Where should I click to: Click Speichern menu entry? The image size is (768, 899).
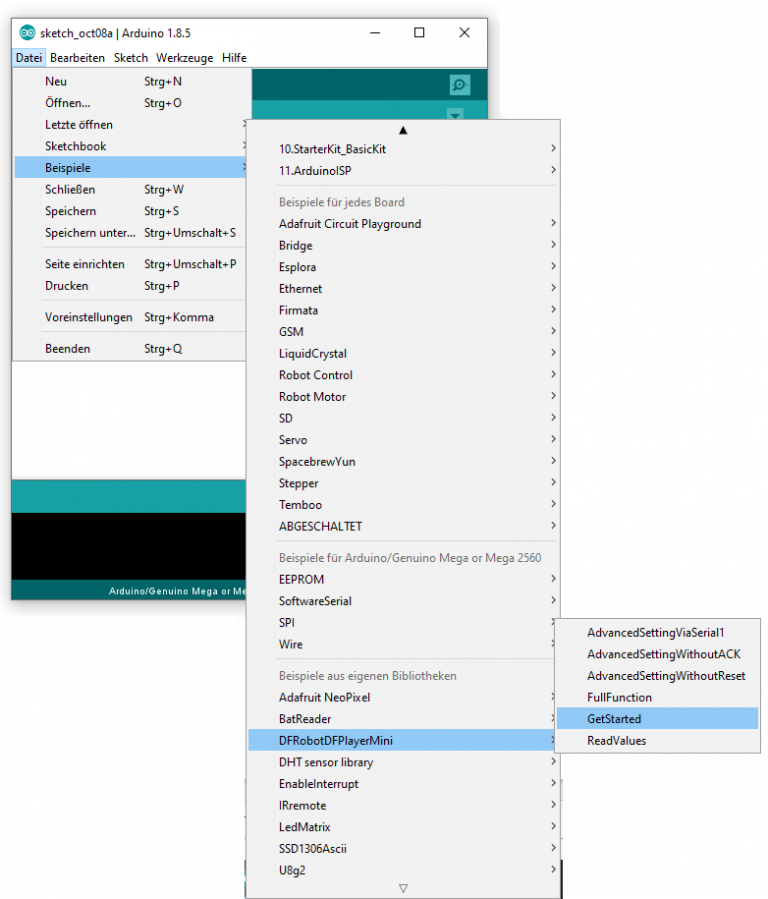point(132,211)
